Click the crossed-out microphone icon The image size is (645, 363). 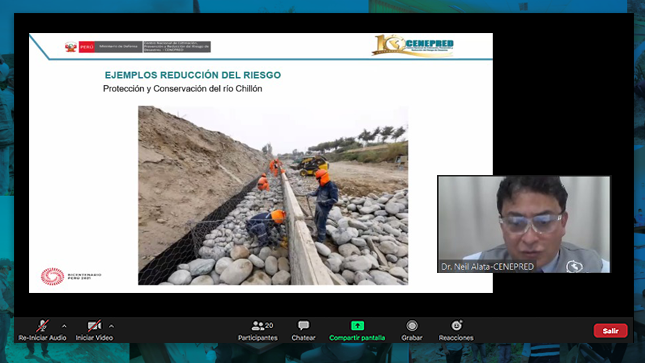tap(42, 326)
